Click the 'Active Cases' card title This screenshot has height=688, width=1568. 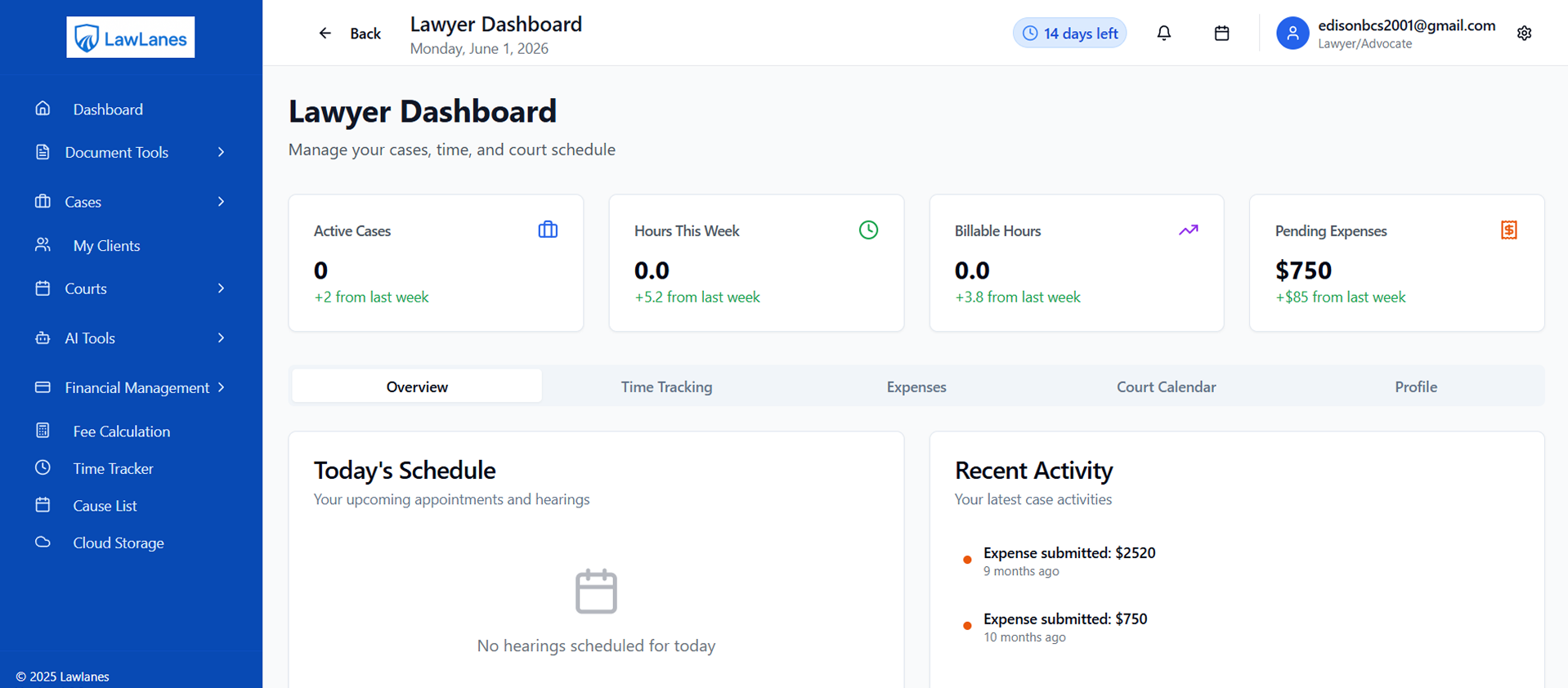click(x=352, y=231)
